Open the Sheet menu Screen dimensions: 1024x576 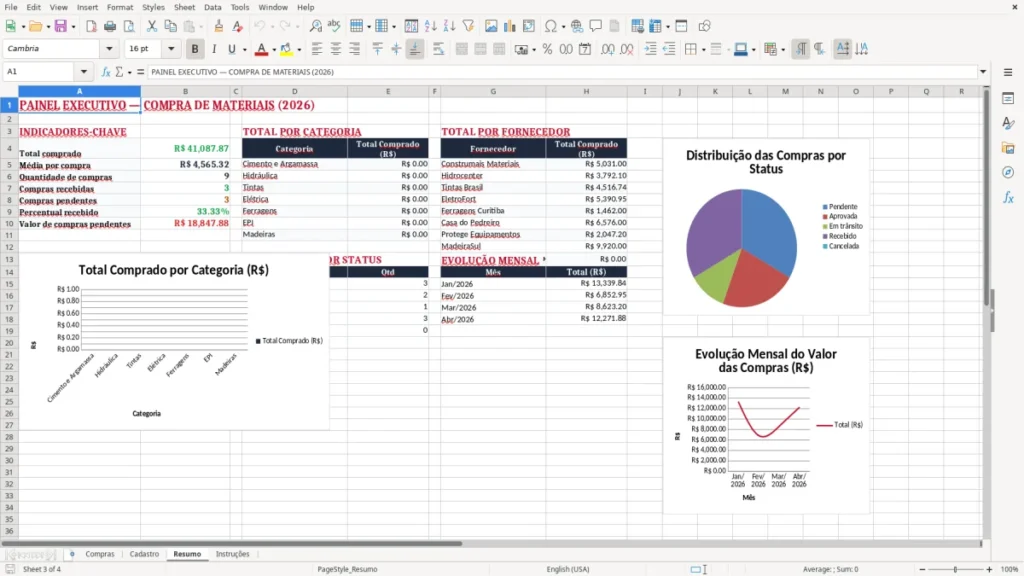click(184, 7)
